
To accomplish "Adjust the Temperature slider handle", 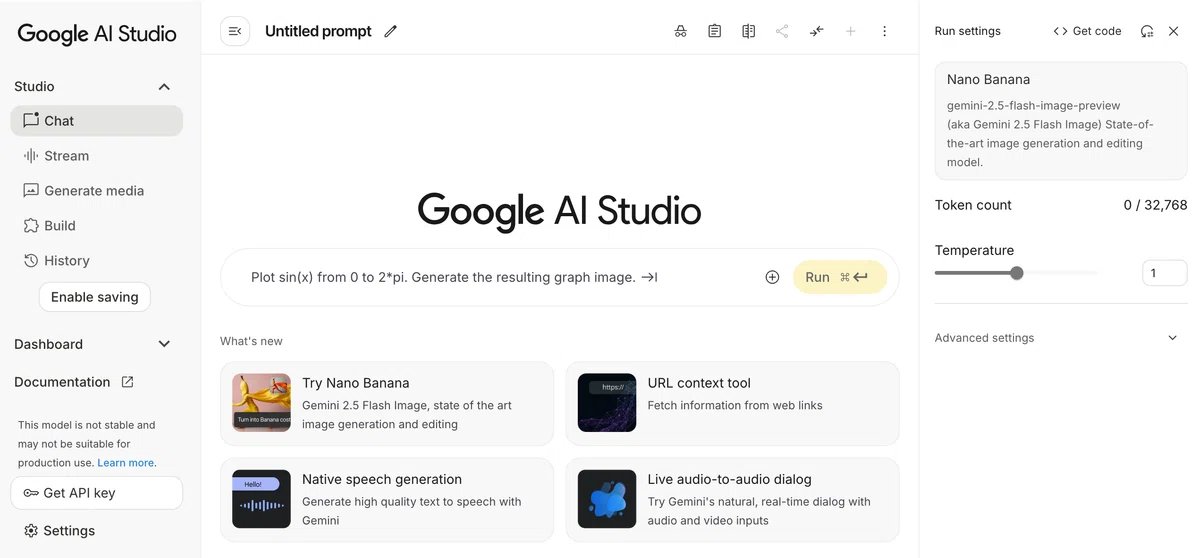I will pos(1017,273).
